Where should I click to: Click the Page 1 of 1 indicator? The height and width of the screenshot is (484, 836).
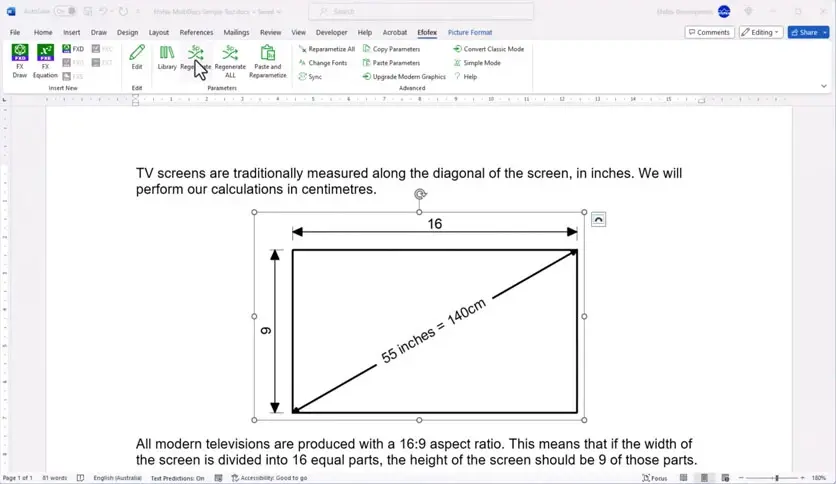(18, 478)
